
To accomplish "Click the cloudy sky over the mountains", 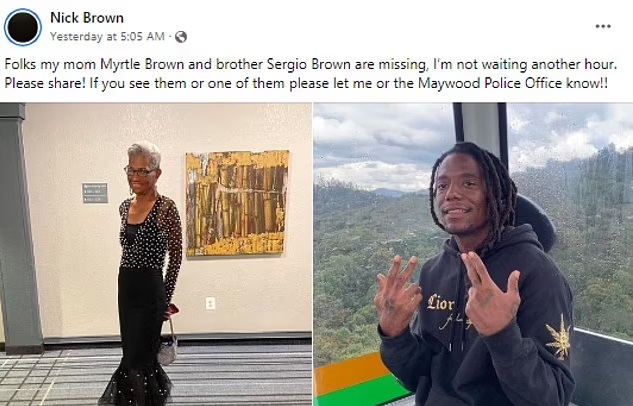I will (x=384, y=145).
